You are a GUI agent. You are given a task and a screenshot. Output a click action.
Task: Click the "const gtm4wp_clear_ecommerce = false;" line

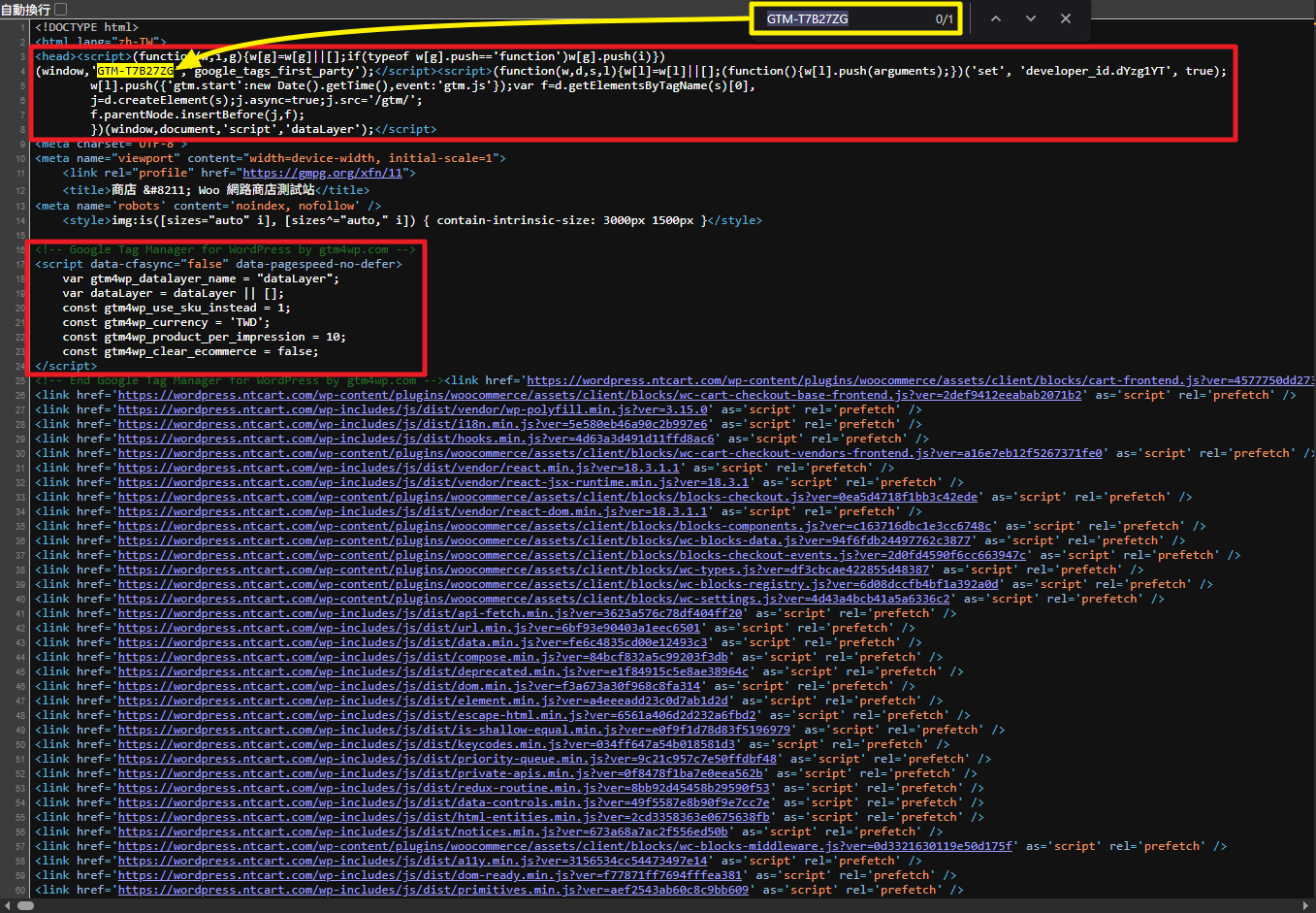[x=190, y=351]
